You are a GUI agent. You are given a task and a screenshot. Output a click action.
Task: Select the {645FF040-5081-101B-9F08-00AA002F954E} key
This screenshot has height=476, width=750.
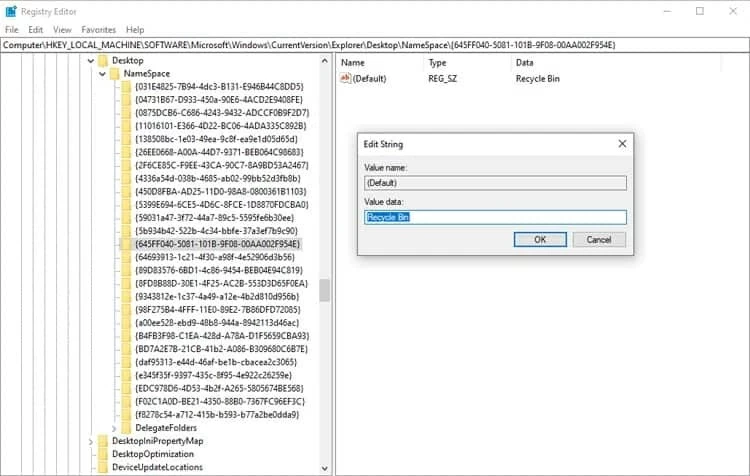point(217,244)
